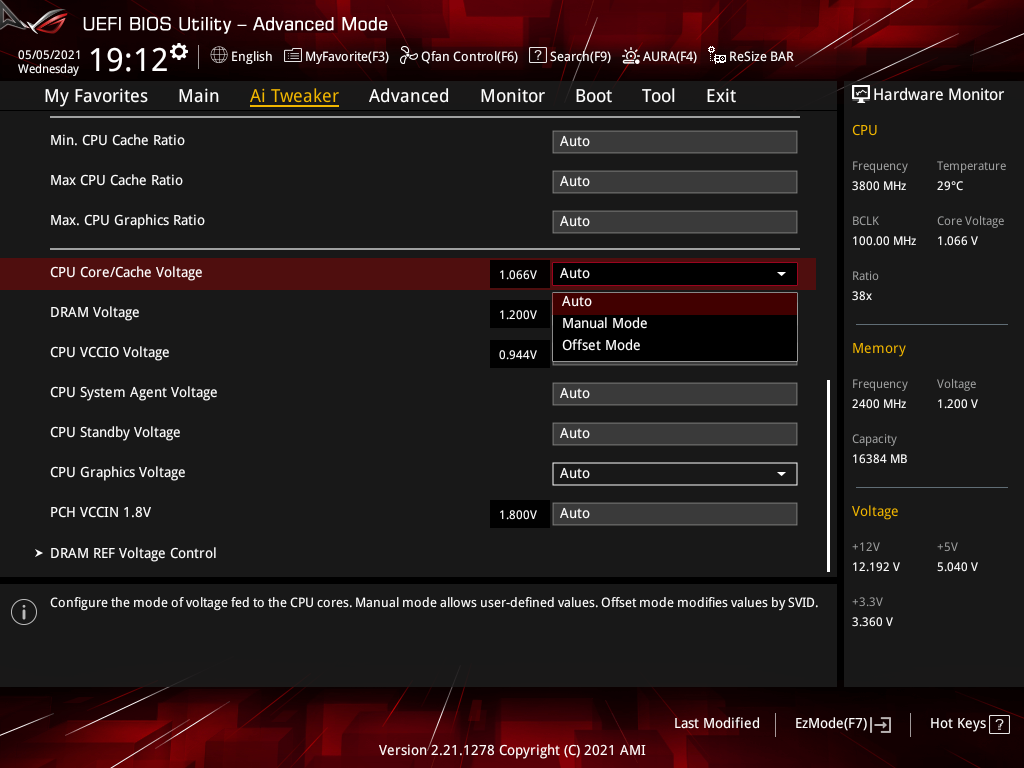Toggle the ReSize BAR icon
The image size is (1024, 768).
click(x=717, y=56)
